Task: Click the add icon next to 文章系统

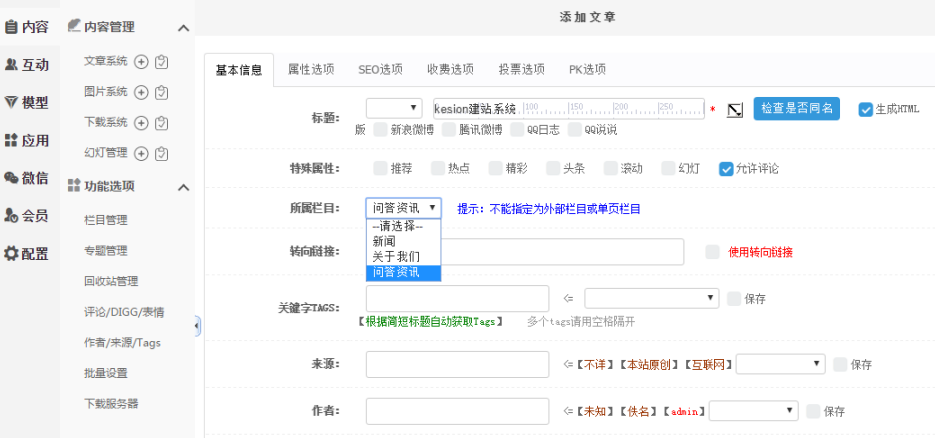Action: [x=141, y=62]
